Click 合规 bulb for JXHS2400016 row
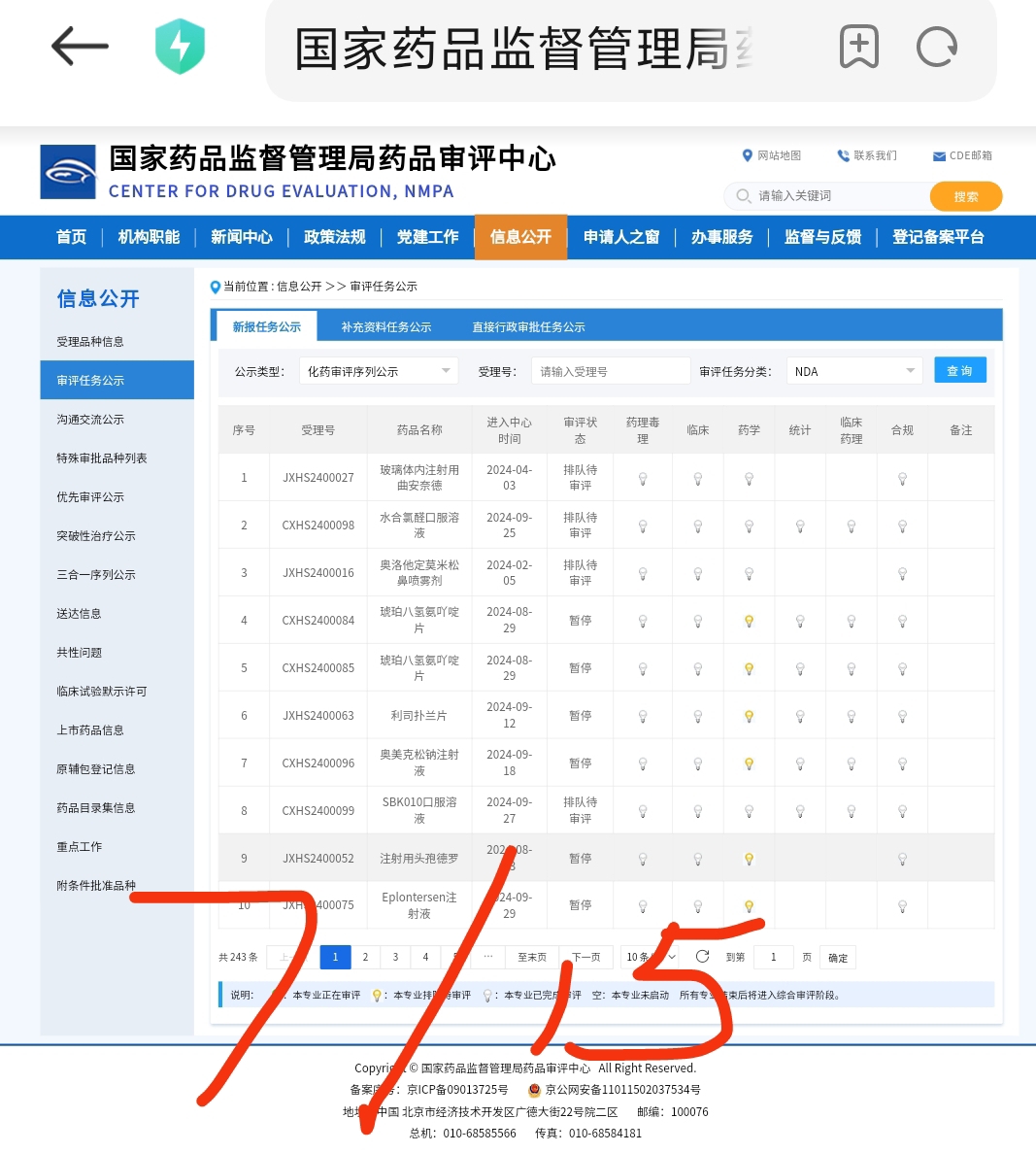1036x1153 pixels. tap(902, 573)
